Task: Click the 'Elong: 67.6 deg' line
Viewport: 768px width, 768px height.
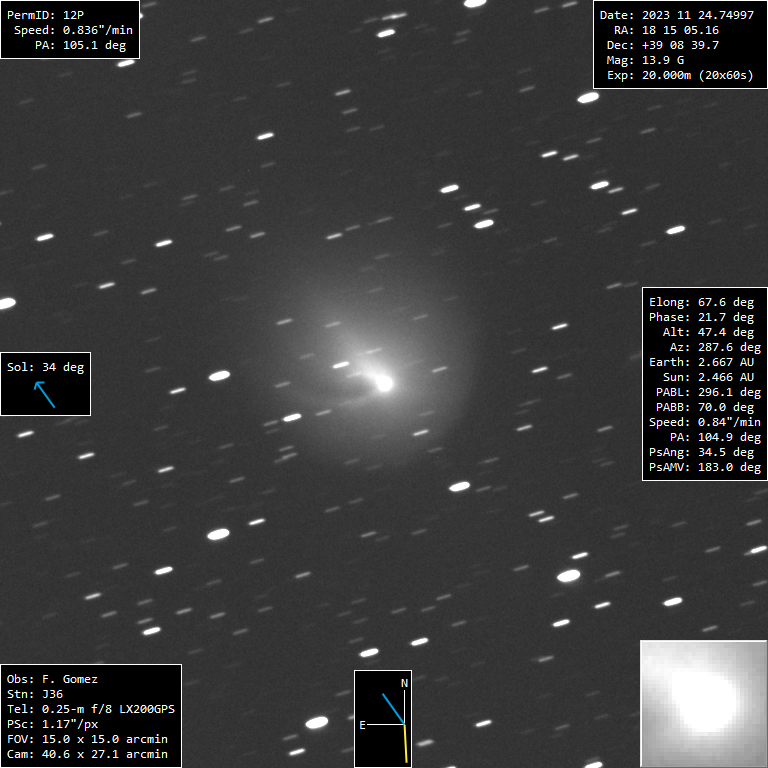Action: pyautogui.click(x=701, y=302)
